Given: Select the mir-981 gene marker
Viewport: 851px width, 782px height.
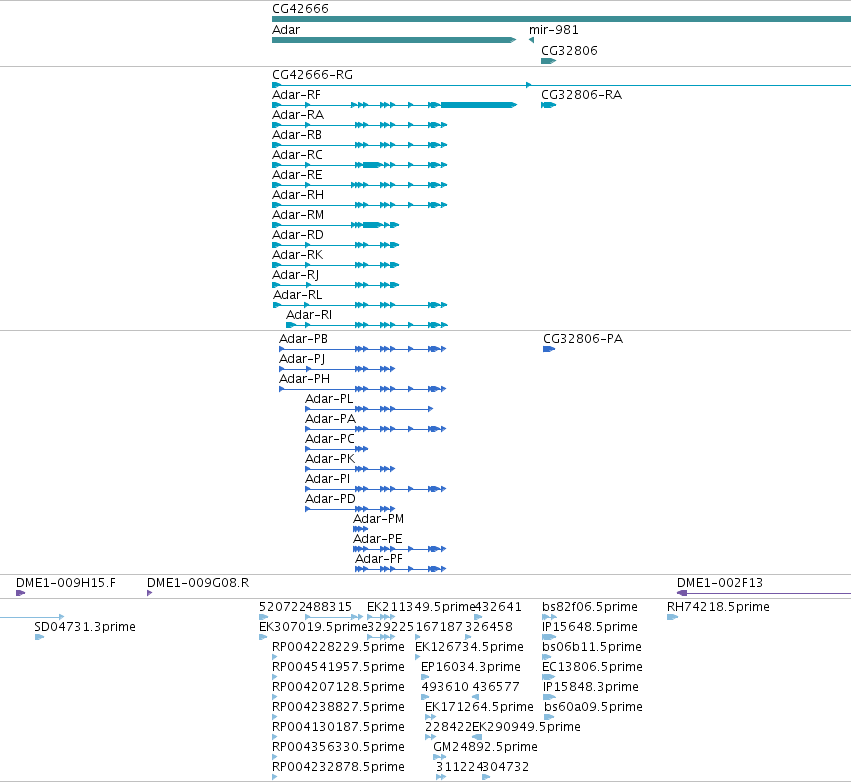Looking at the screenshot, I should coord(531,40).
